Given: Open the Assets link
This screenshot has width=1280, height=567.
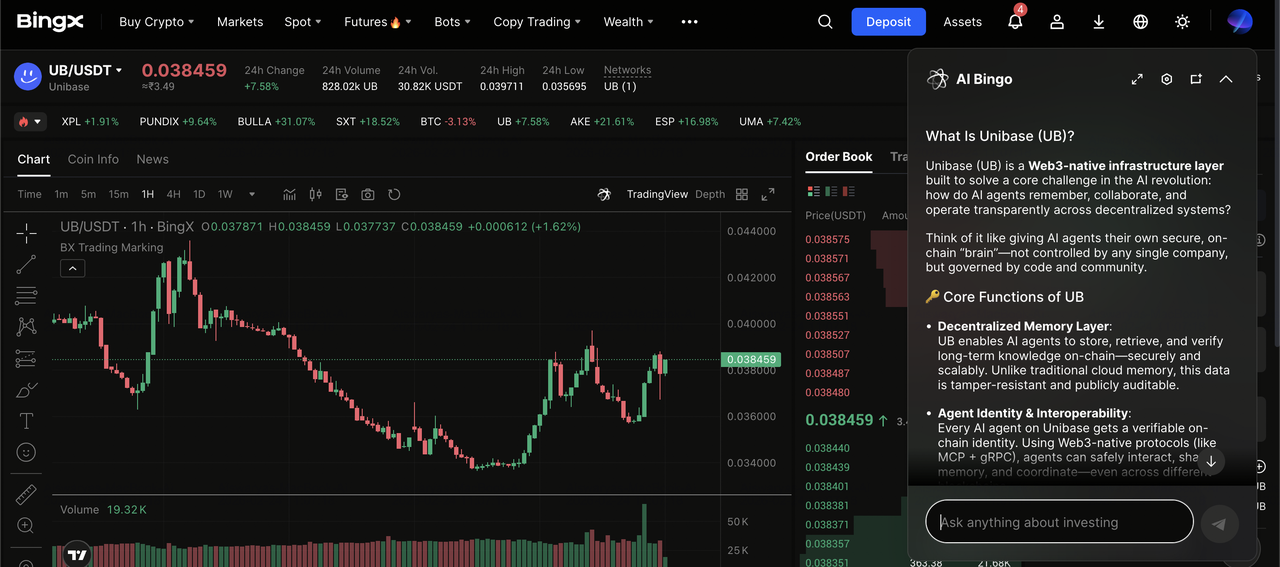Looking at the screenshot, I should (x=962, y=22).
